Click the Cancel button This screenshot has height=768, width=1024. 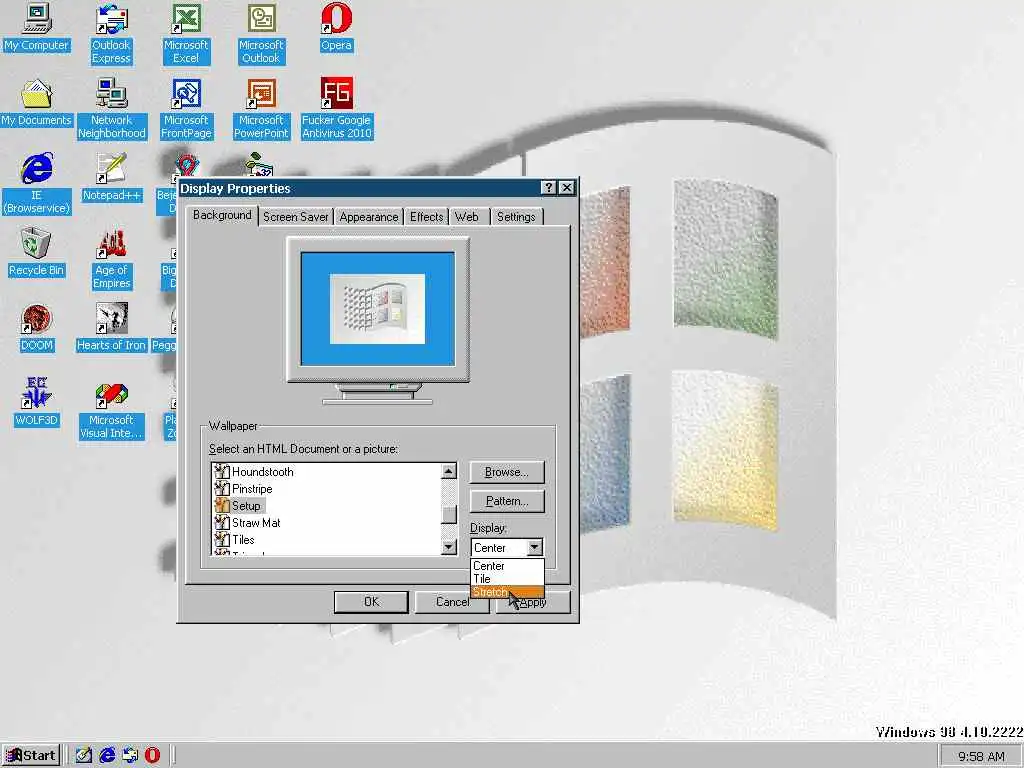pyautogui.click(x=452, y=601)
